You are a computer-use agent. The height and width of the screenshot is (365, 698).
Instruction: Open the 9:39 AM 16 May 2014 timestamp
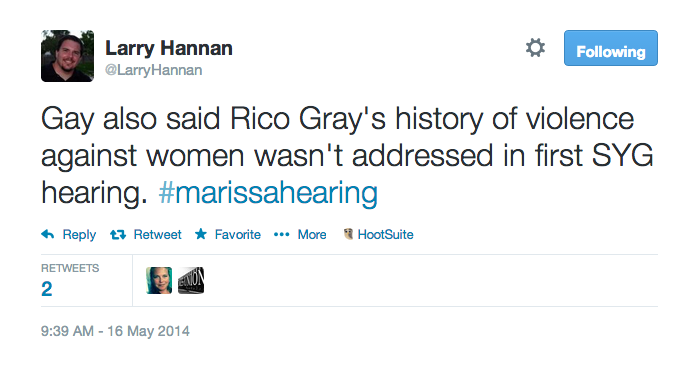(115, 331)
